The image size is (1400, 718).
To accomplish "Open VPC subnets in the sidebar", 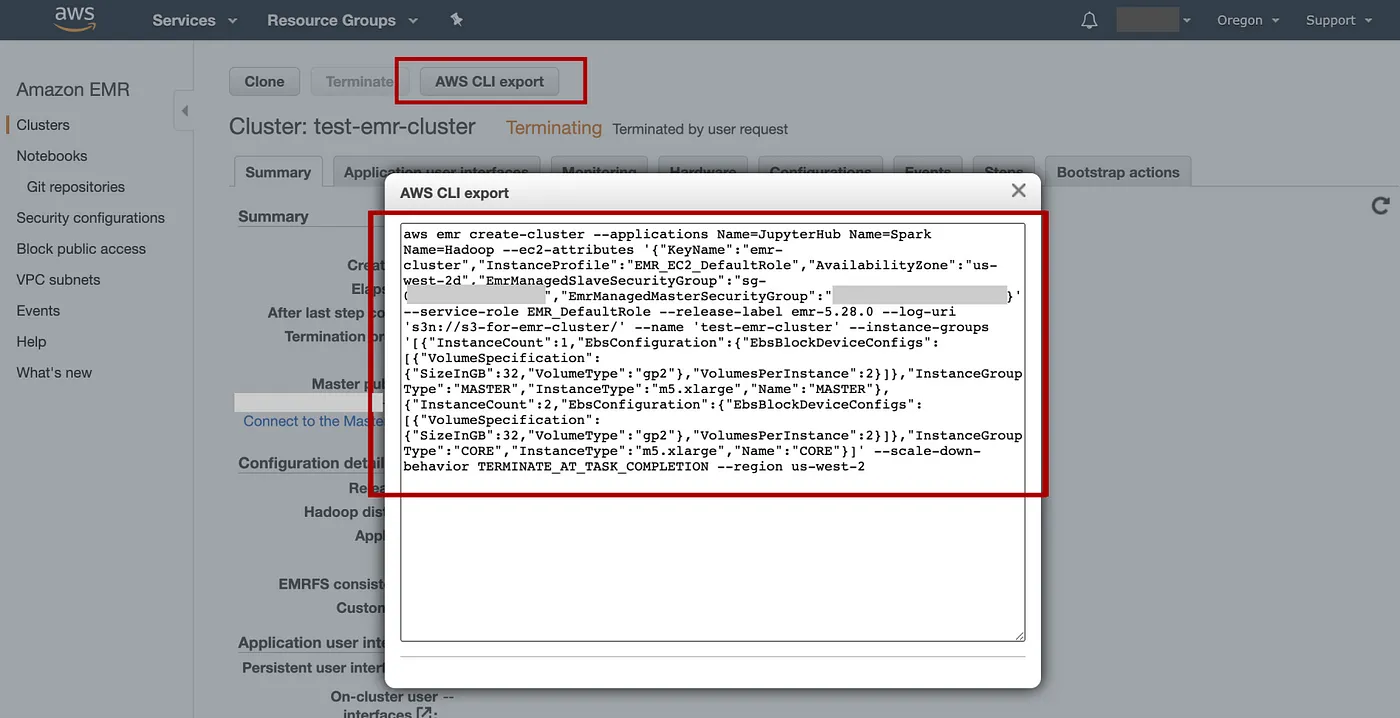I will [x=58, y=280].
